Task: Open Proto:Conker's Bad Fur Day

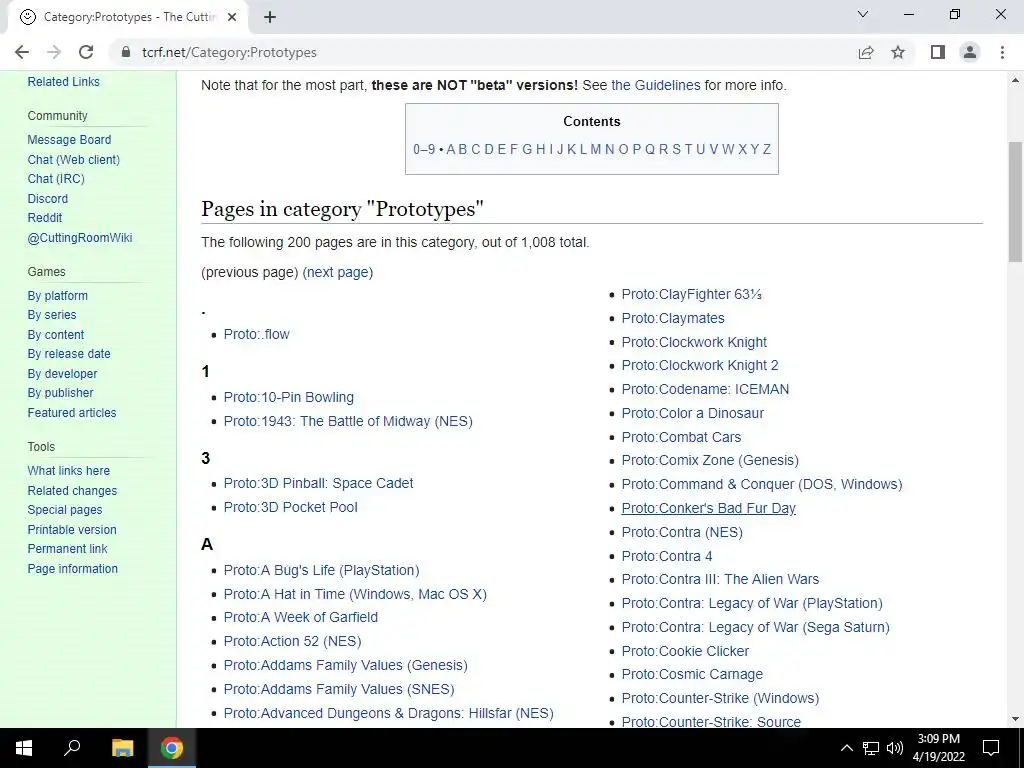Action: coord(709,508)
